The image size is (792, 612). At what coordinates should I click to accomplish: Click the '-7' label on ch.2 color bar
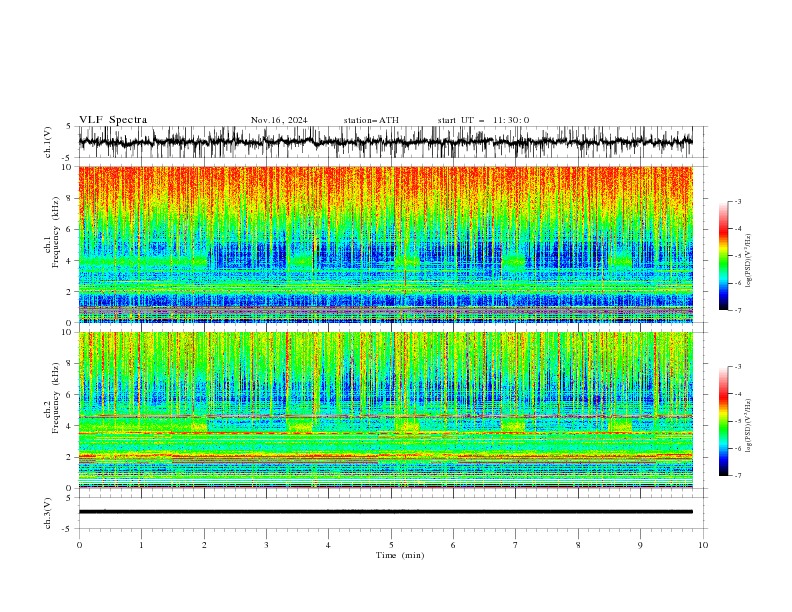tap(737, 475)
